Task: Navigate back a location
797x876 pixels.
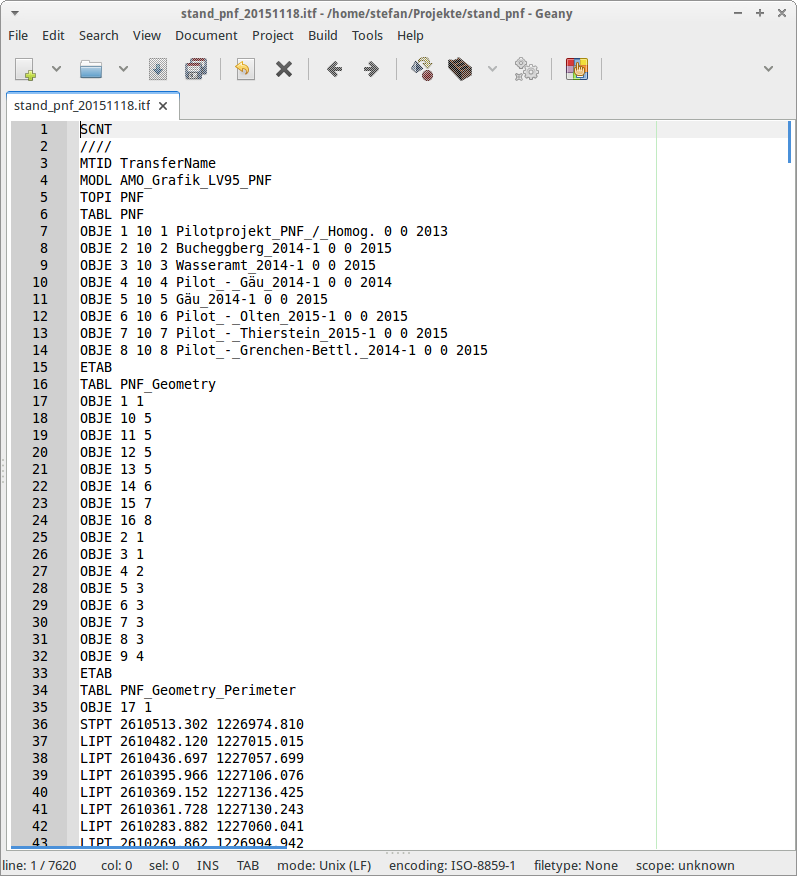Action: (335, 69)
